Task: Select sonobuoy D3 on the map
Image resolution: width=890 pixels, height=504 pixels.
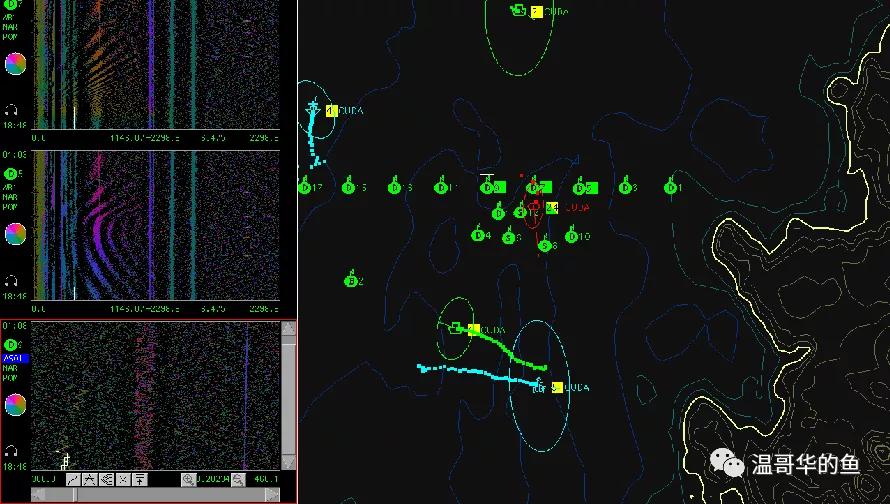Action: coord(625,187)
